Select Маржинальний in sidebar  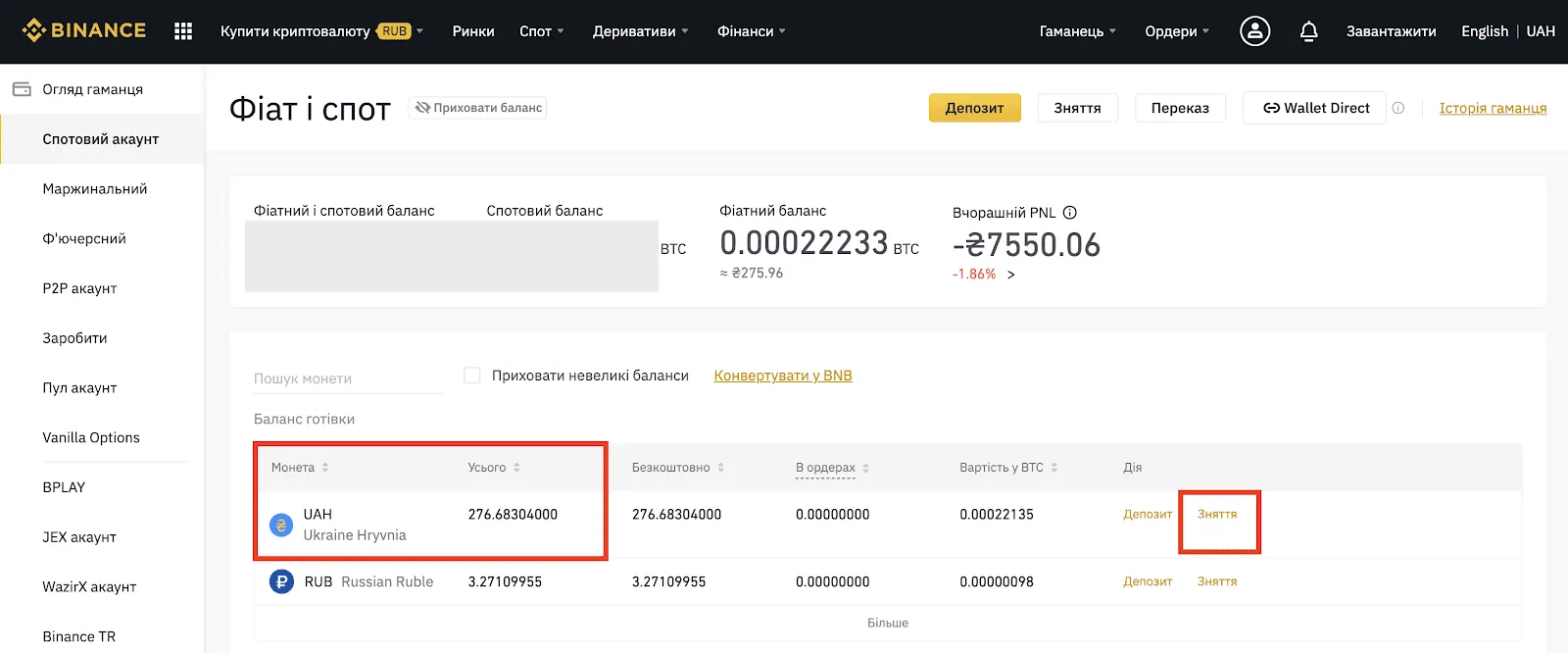click(x=95, y=189)
